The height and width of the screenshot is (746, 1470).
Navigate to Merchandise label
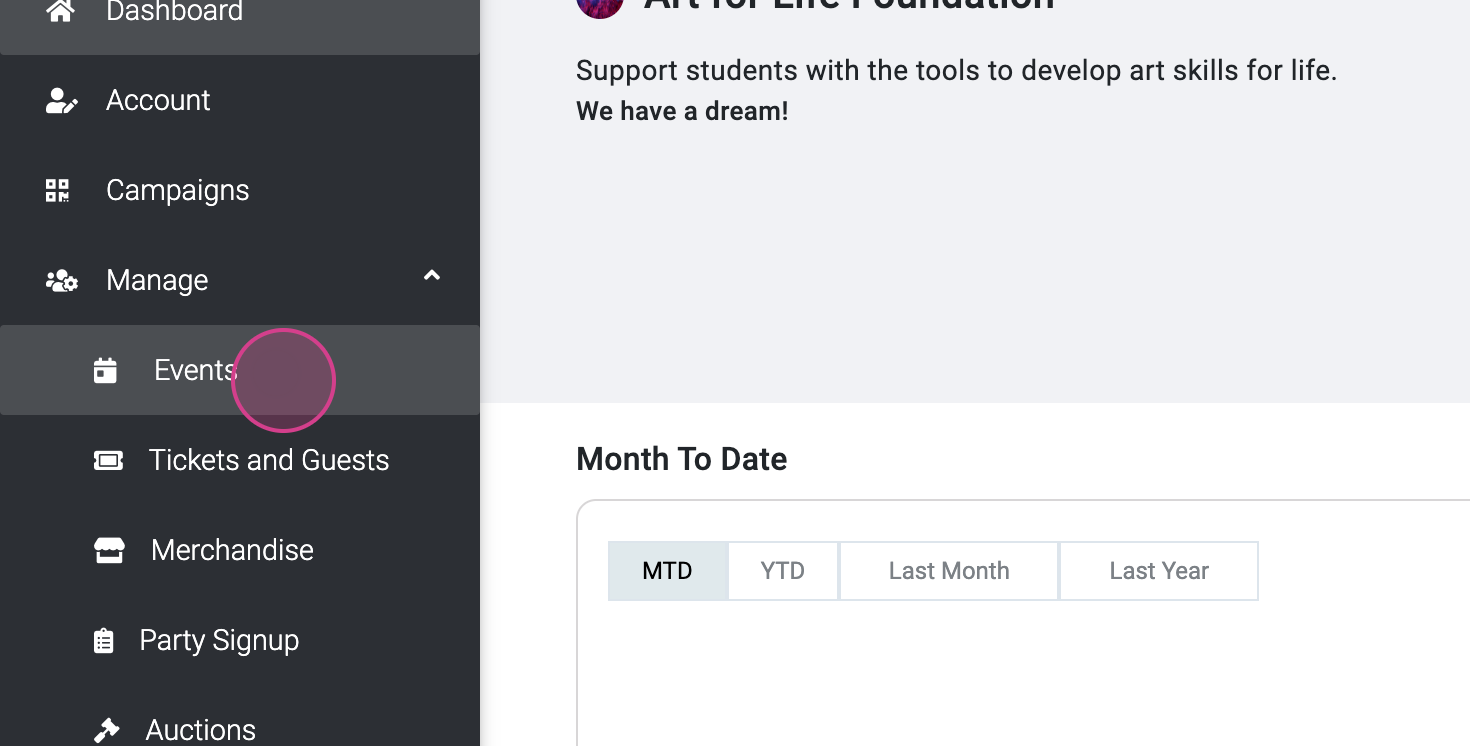[232, 550]
